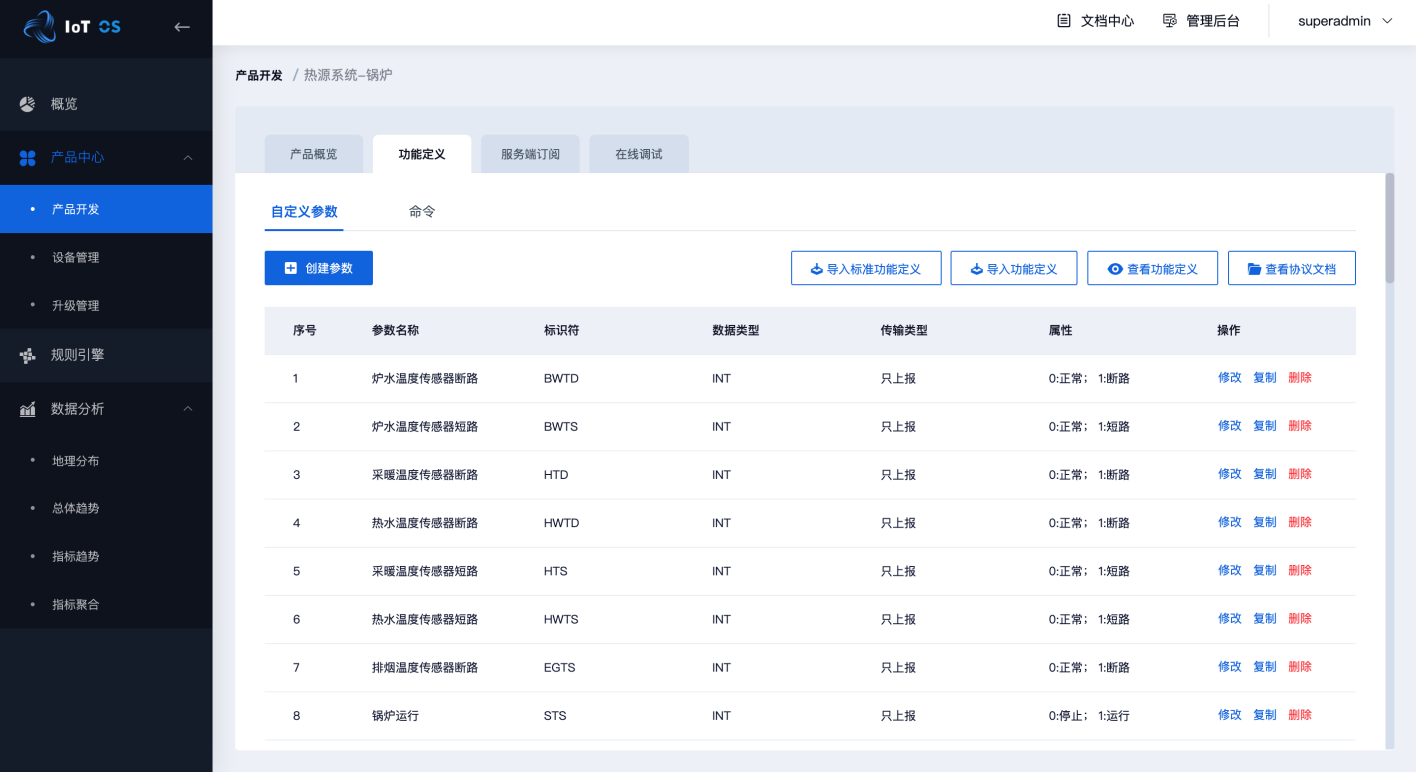Open the superadmin user dropdown
This screenshot has width=1416, height=772.
click(1345, 21)
